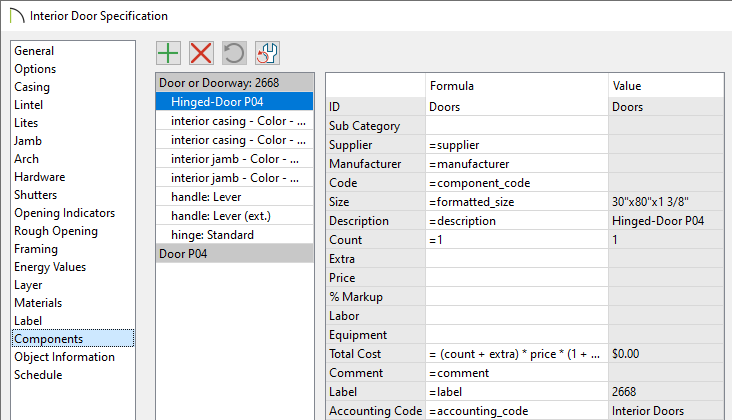Click the empty % Markup formula cell

(517, 297)
